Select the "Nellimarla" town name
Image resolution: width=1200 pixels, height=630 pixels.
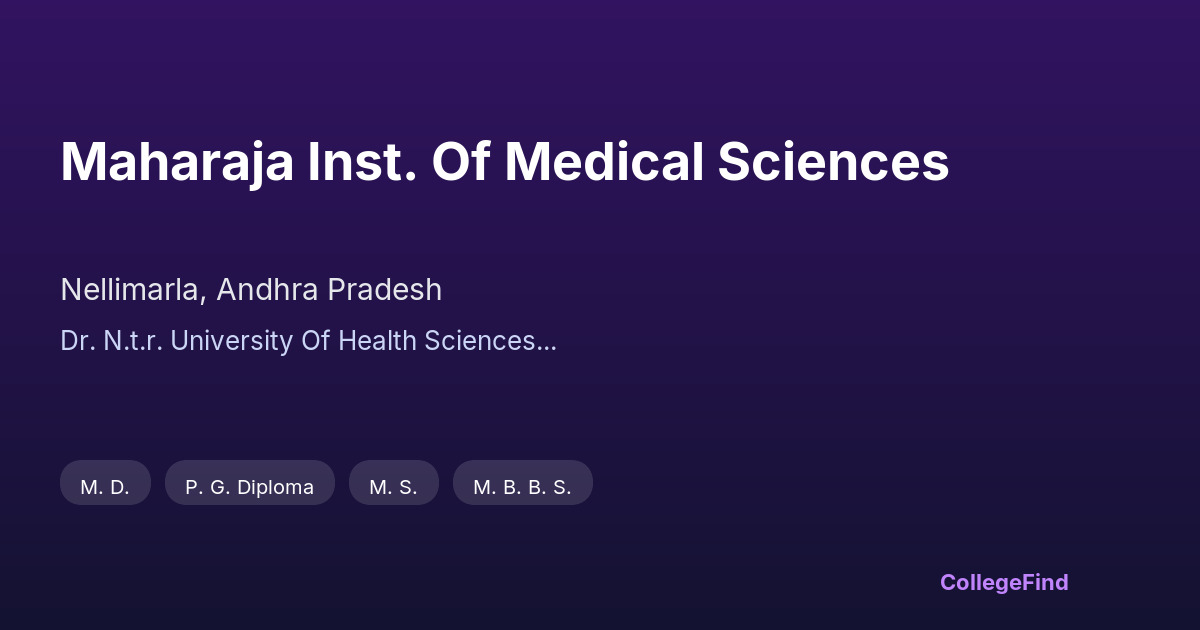[x=132, y=290]
